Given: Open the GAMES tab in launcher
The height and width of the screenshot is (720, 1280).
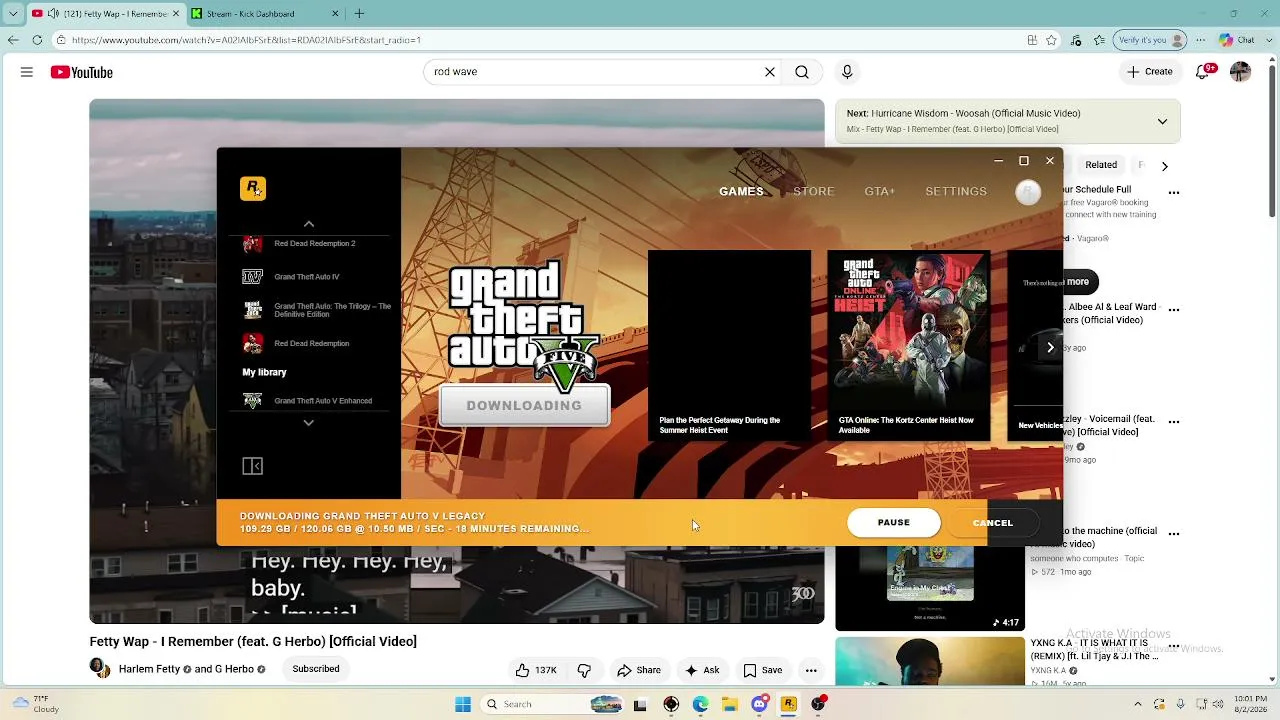Looking at the screenshot, I should pos(741,191).
